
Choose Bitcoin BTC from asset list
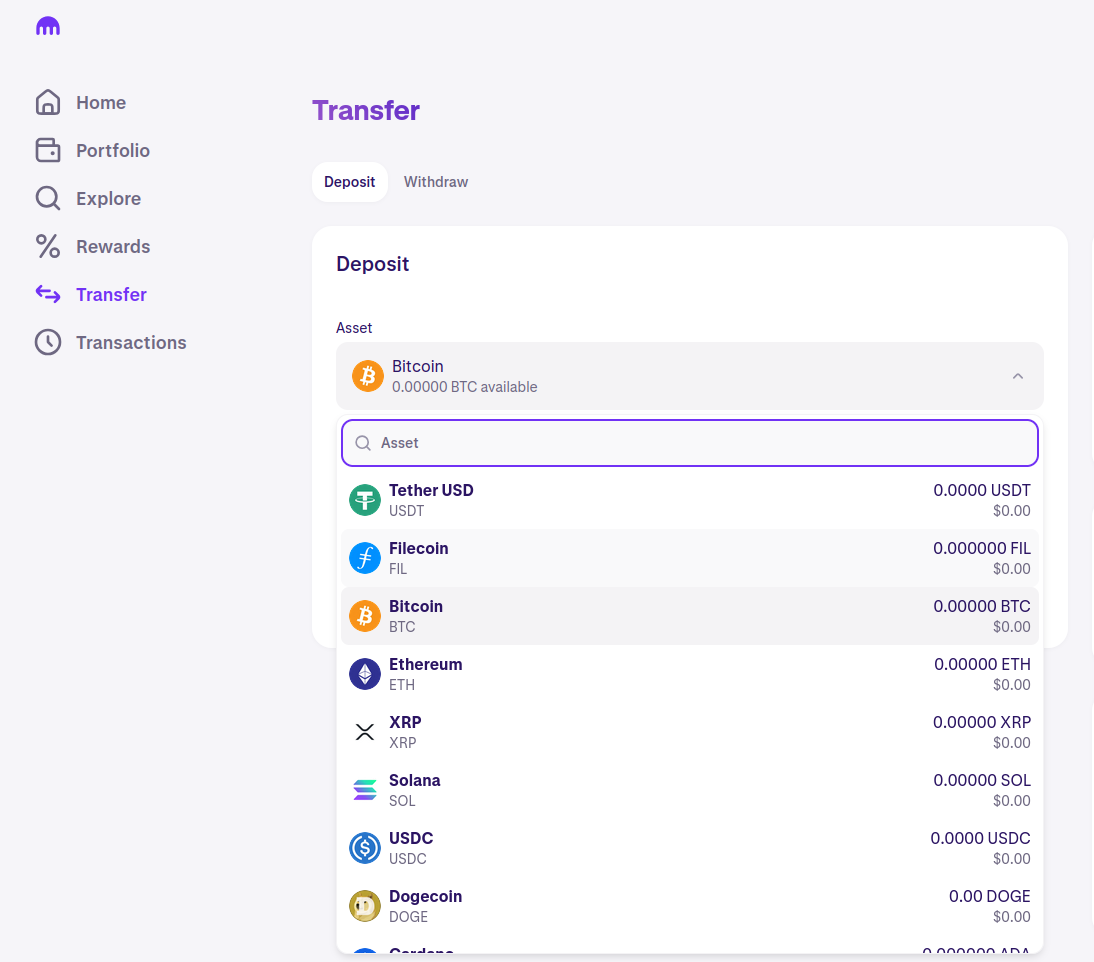tap(690, 616)
